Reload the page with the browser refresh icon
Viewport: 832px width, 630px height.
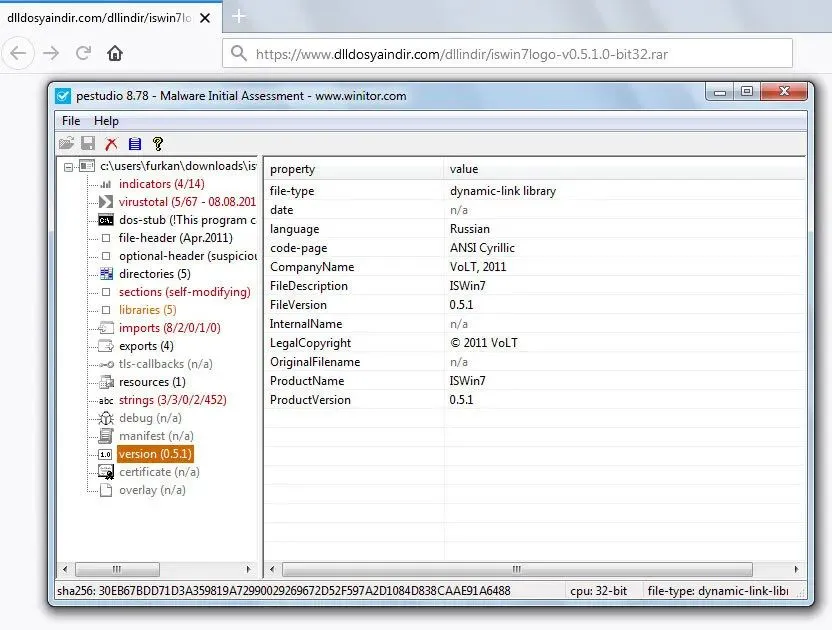pyautogui.click(x=84, y=53)
